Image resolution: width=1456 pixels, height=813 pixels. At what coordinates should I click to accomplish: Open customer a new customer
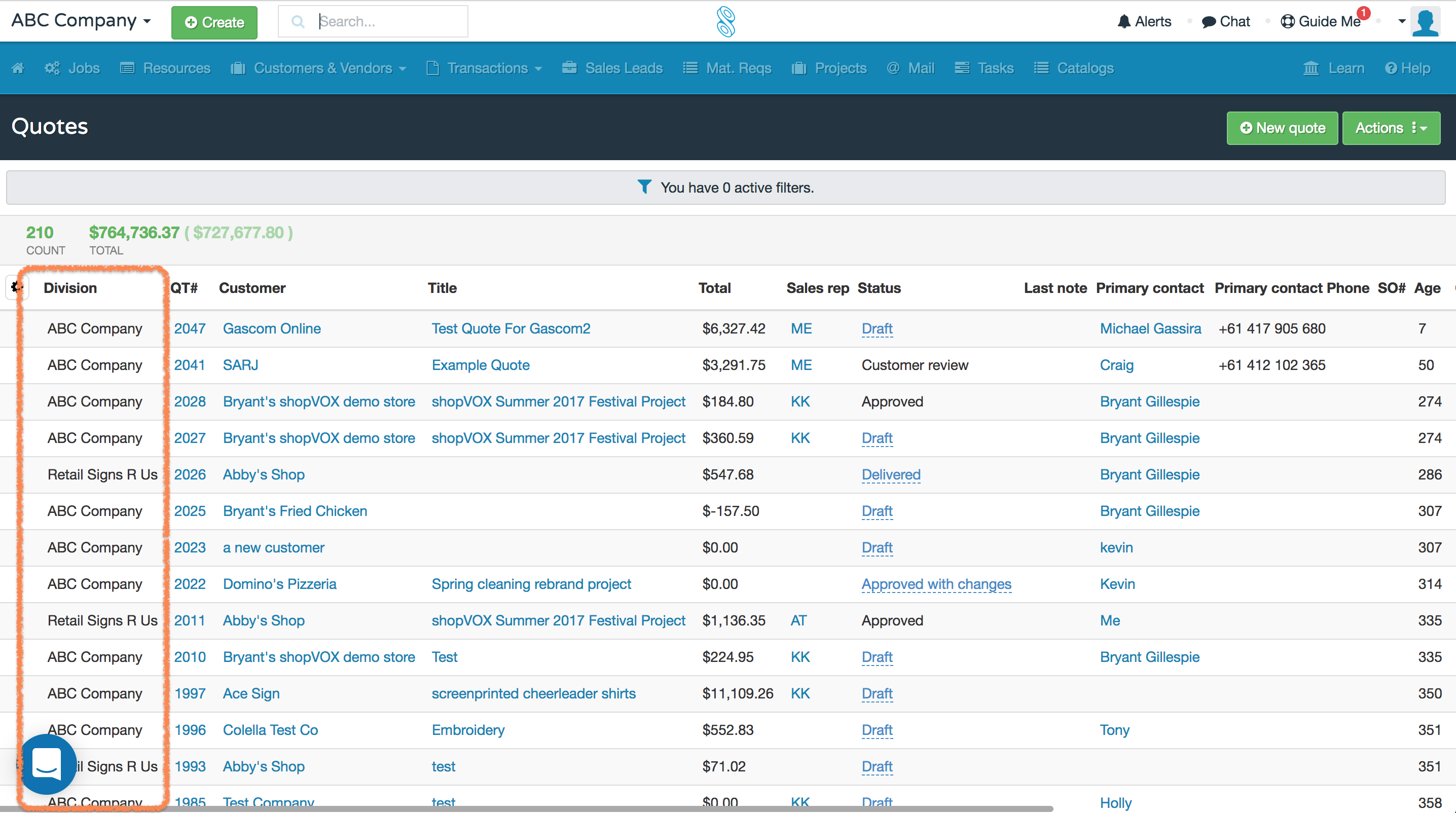tap(274, 547)
